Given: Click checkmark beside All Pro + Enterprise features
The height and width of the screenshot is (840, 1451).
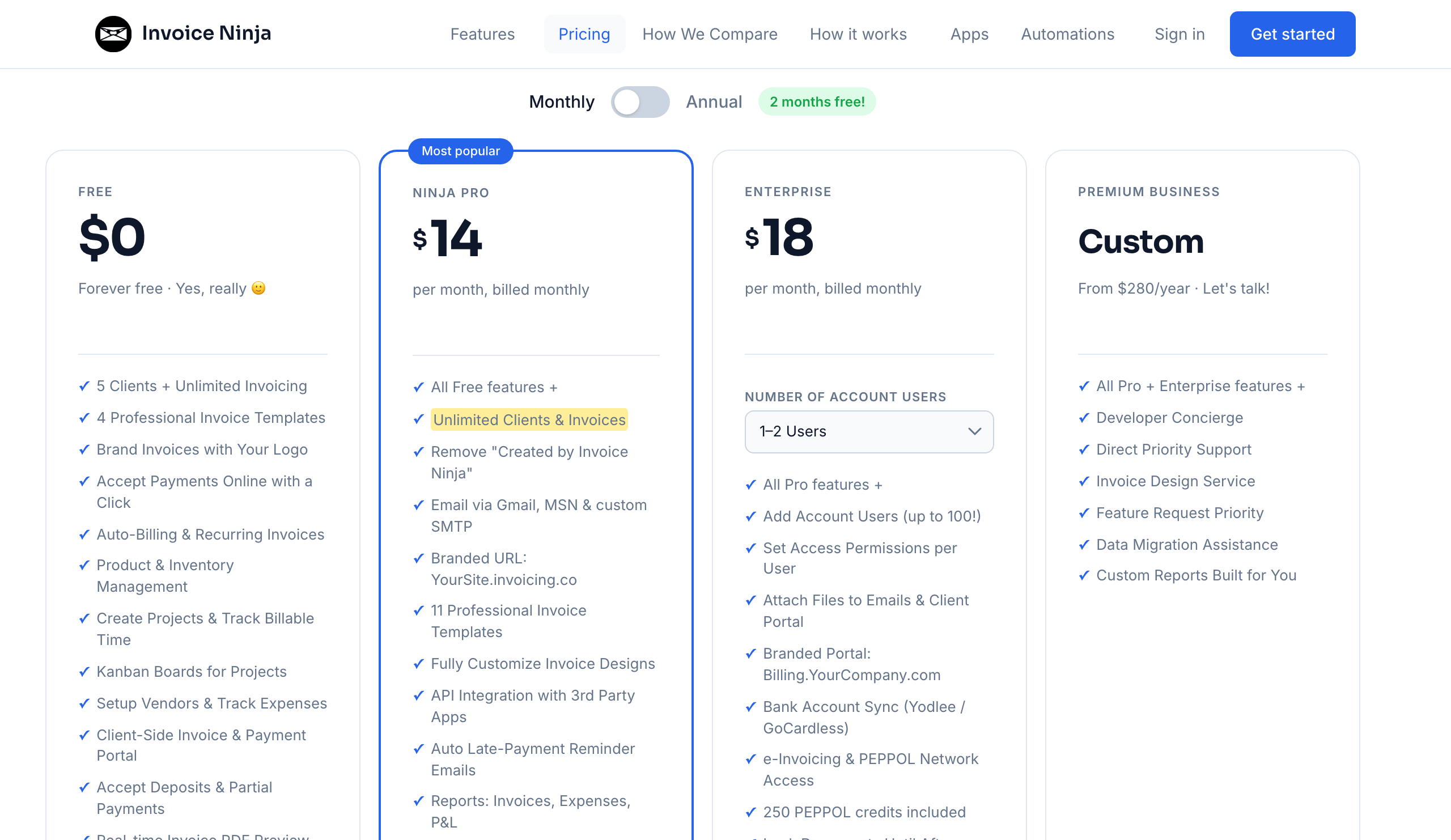Looking at the screenshot, I should [x=1084, y=387].
